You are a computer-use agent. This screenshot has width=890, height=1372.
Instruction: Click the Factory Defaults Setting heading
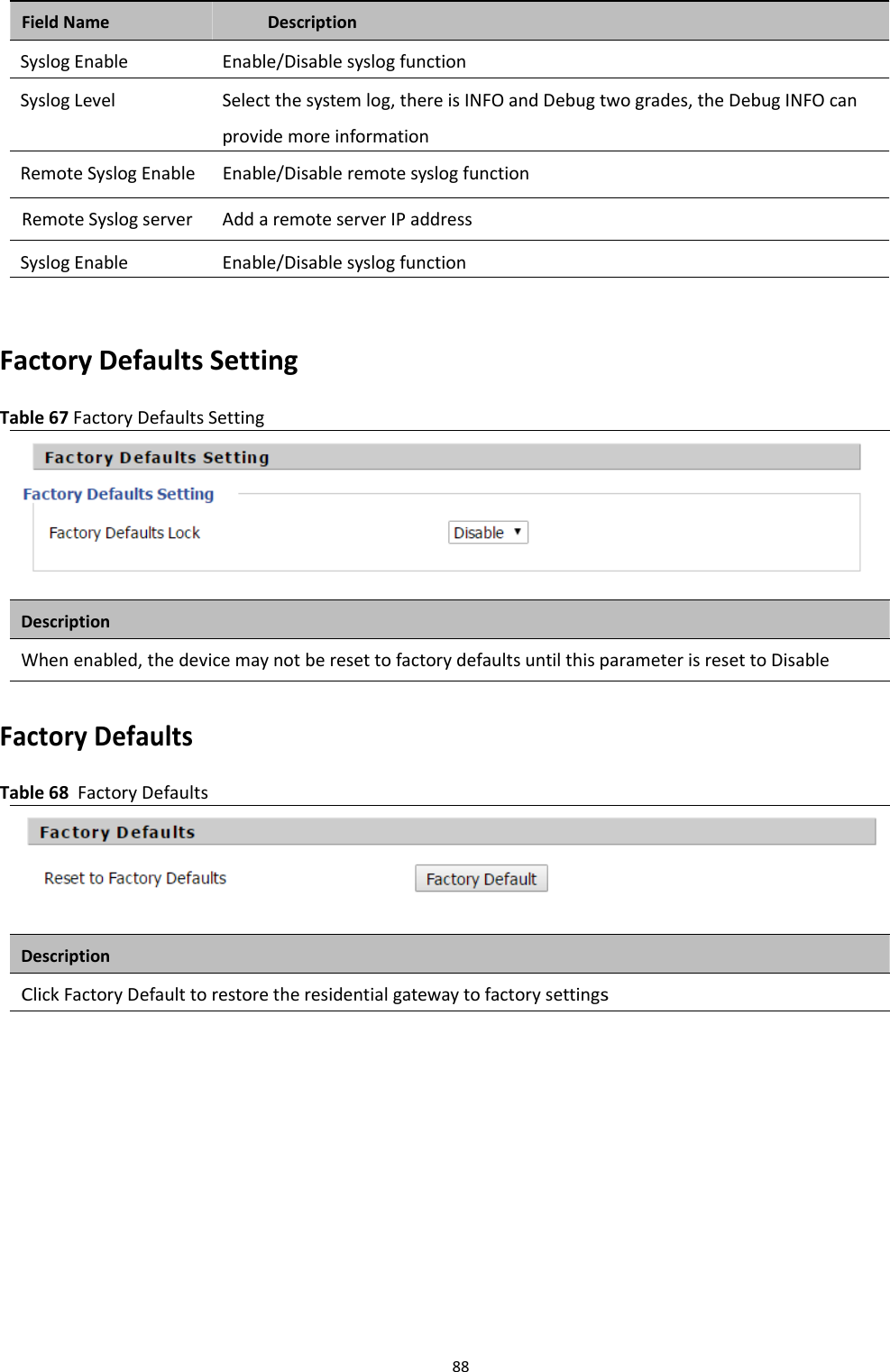(x=149, y=360)
